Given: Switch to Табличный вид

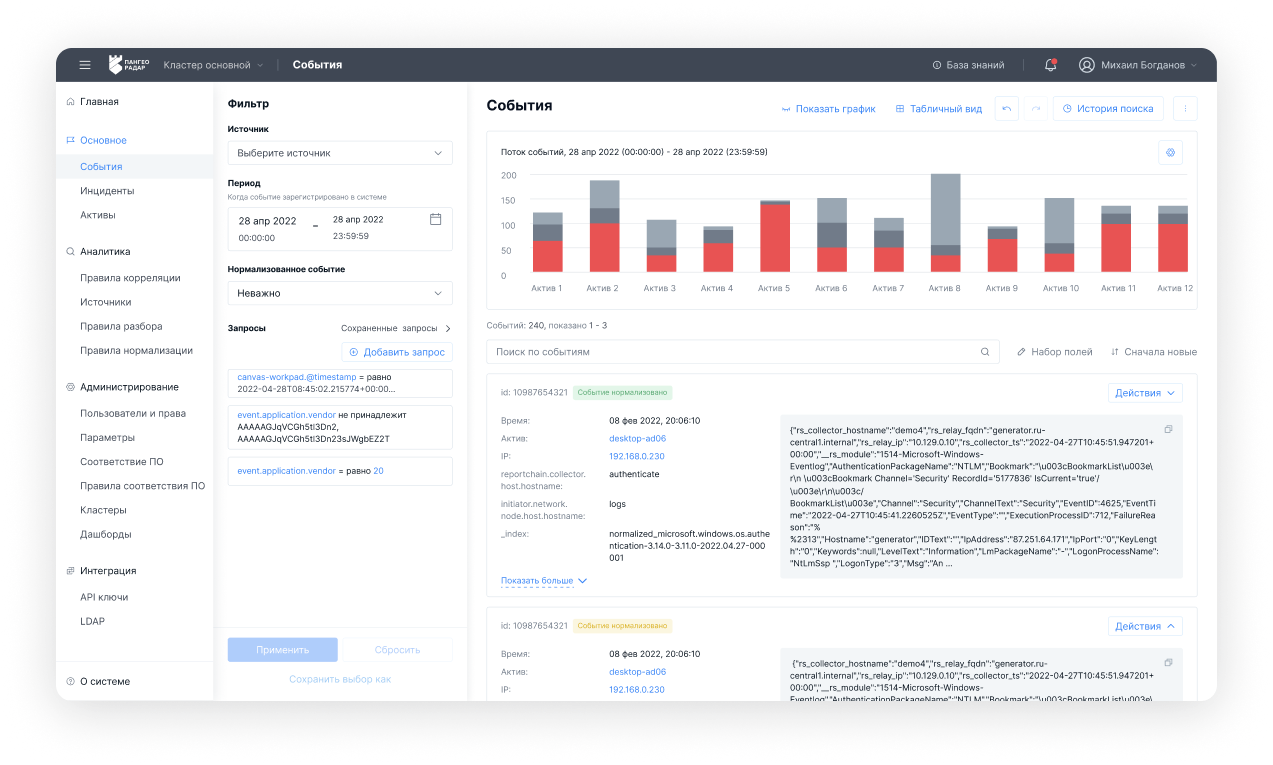Looking at the screenshot, I should [x=938, y=109].
